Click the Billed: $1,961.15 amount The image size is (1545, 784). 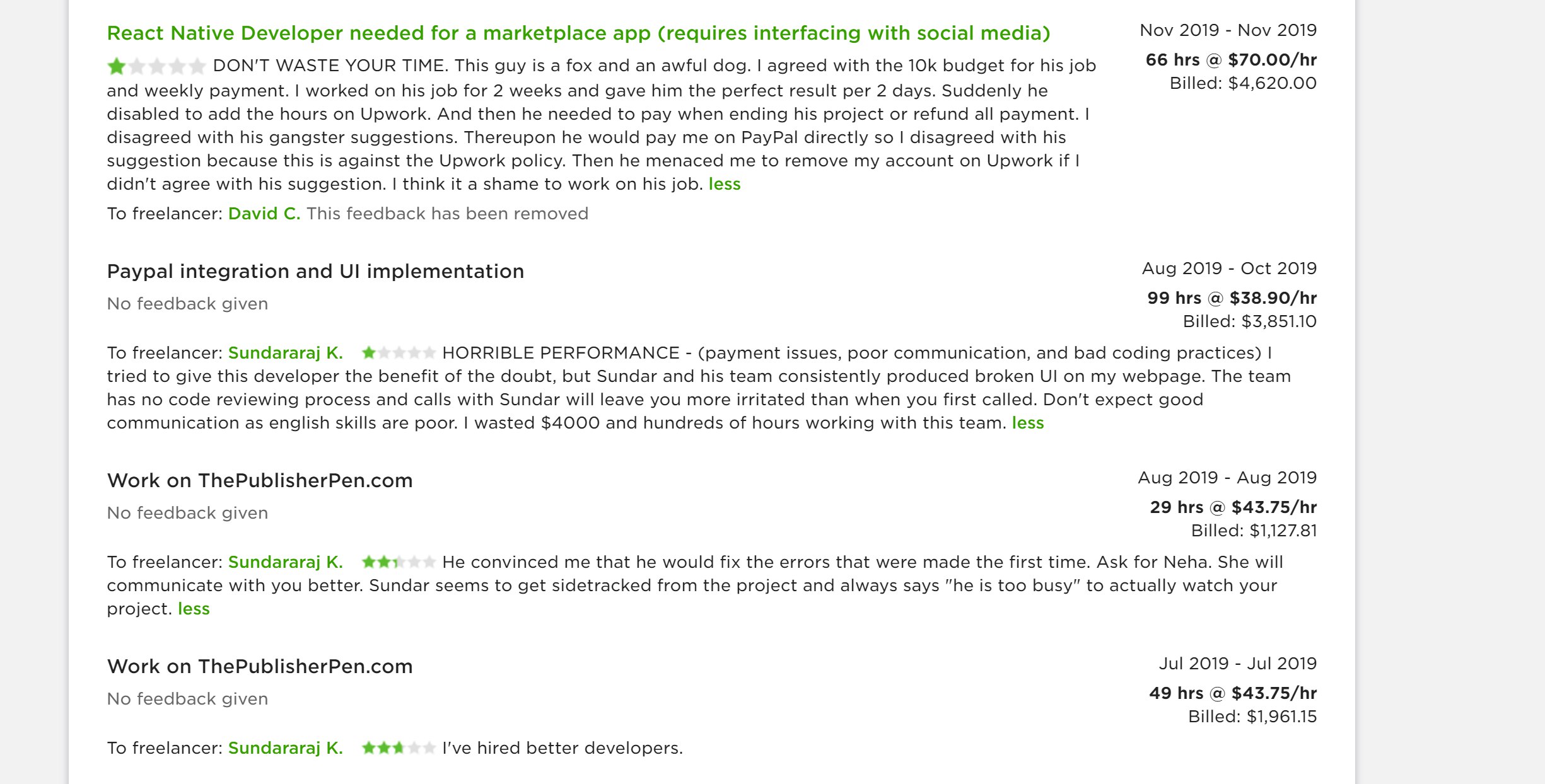coord(1252,717)
